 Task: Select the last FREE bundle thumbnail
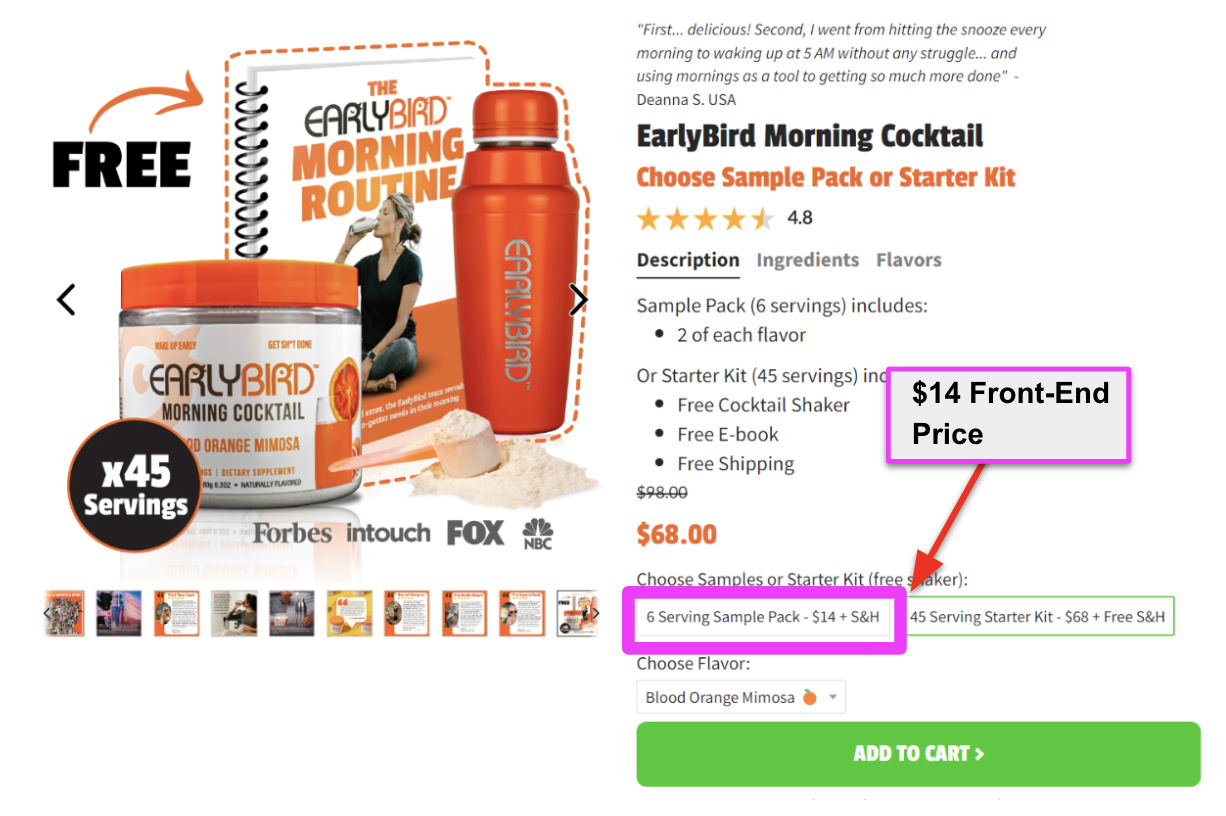[575, 613]
